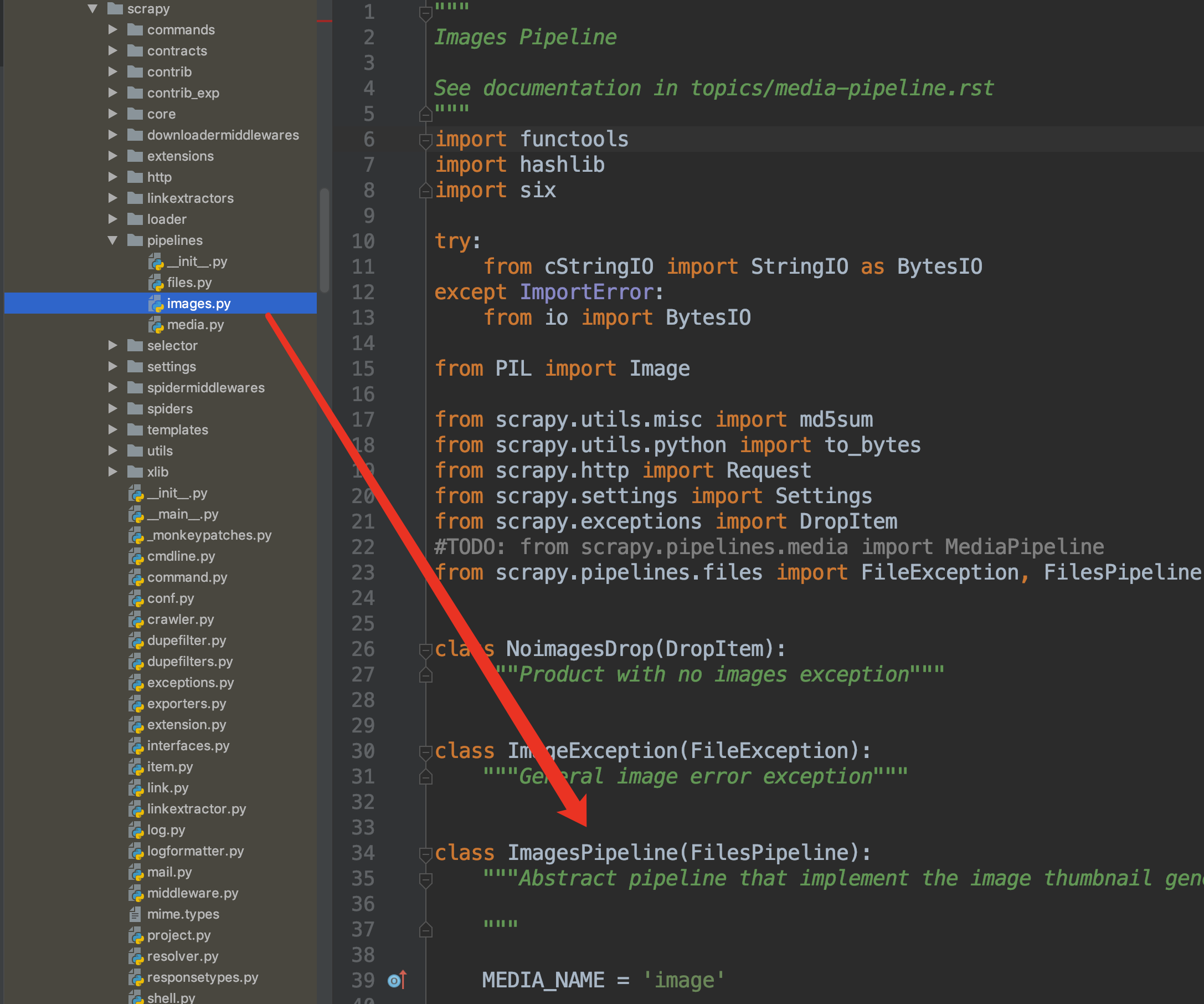Open middleware.py in the tree
1204x1004 pixels.
[x=193, y=893]
